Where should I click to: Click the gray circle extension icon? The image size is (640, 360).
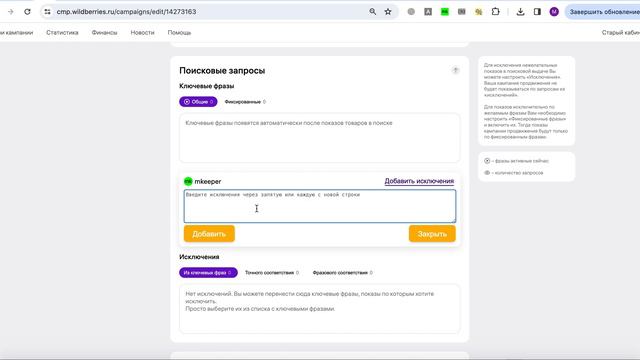click(x=411, y=12)
